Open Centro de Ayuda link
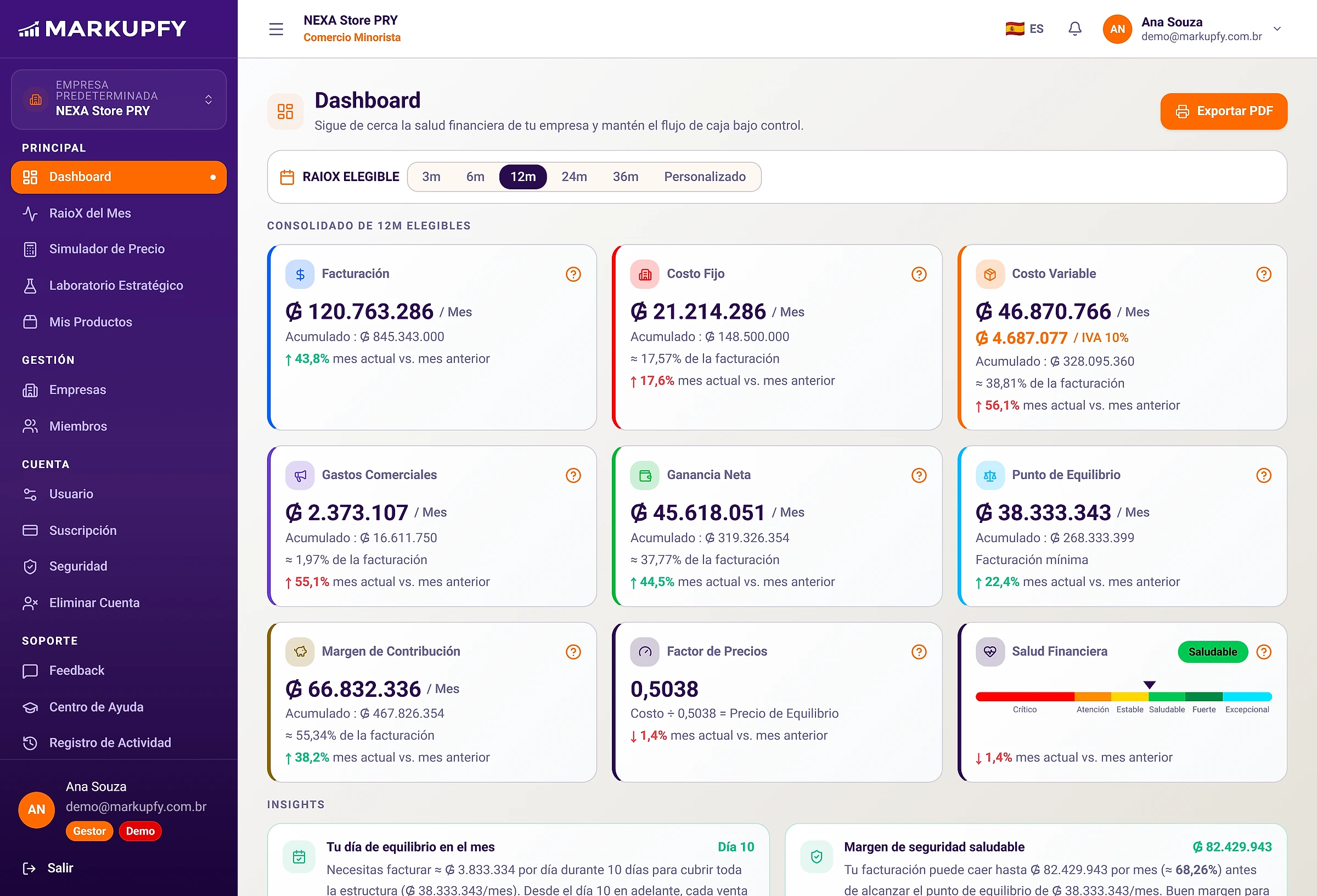1317x896 pixels. tap(119, 707)
